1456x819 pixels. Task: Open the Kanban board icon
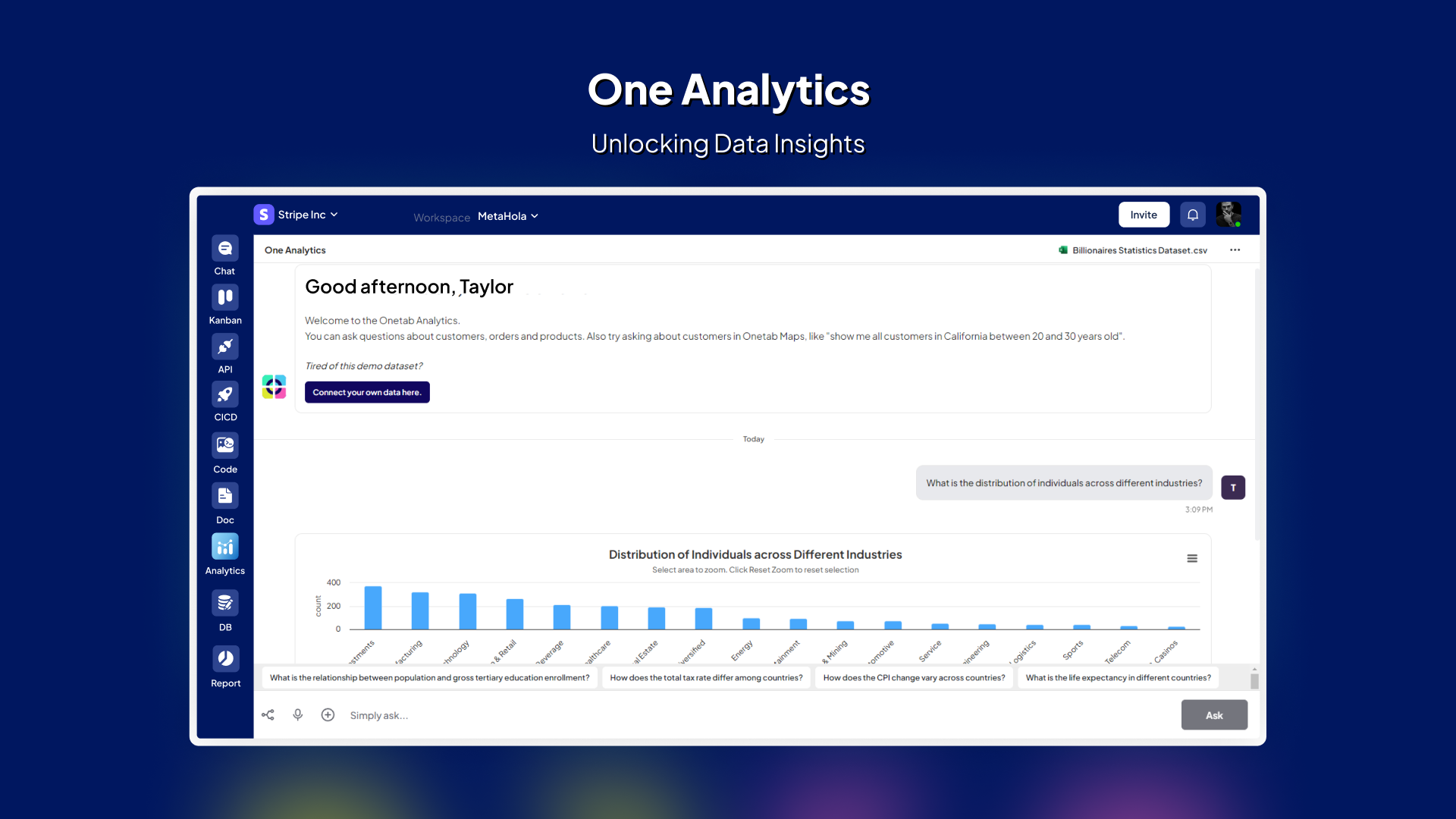point(224,297)
